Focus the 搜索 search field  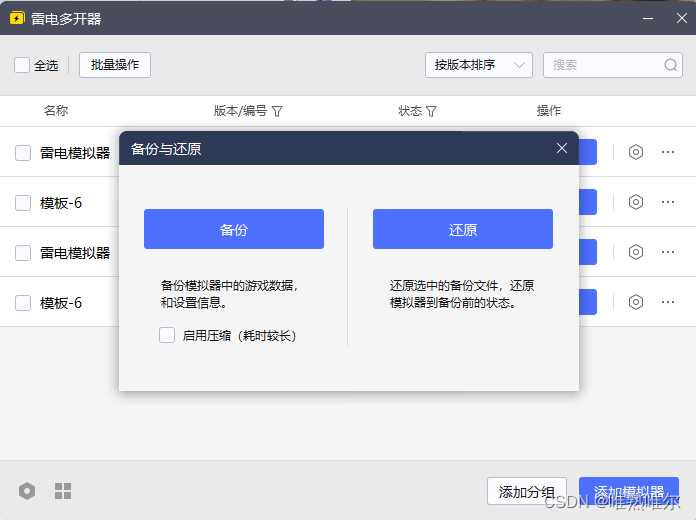pos(613,65)
